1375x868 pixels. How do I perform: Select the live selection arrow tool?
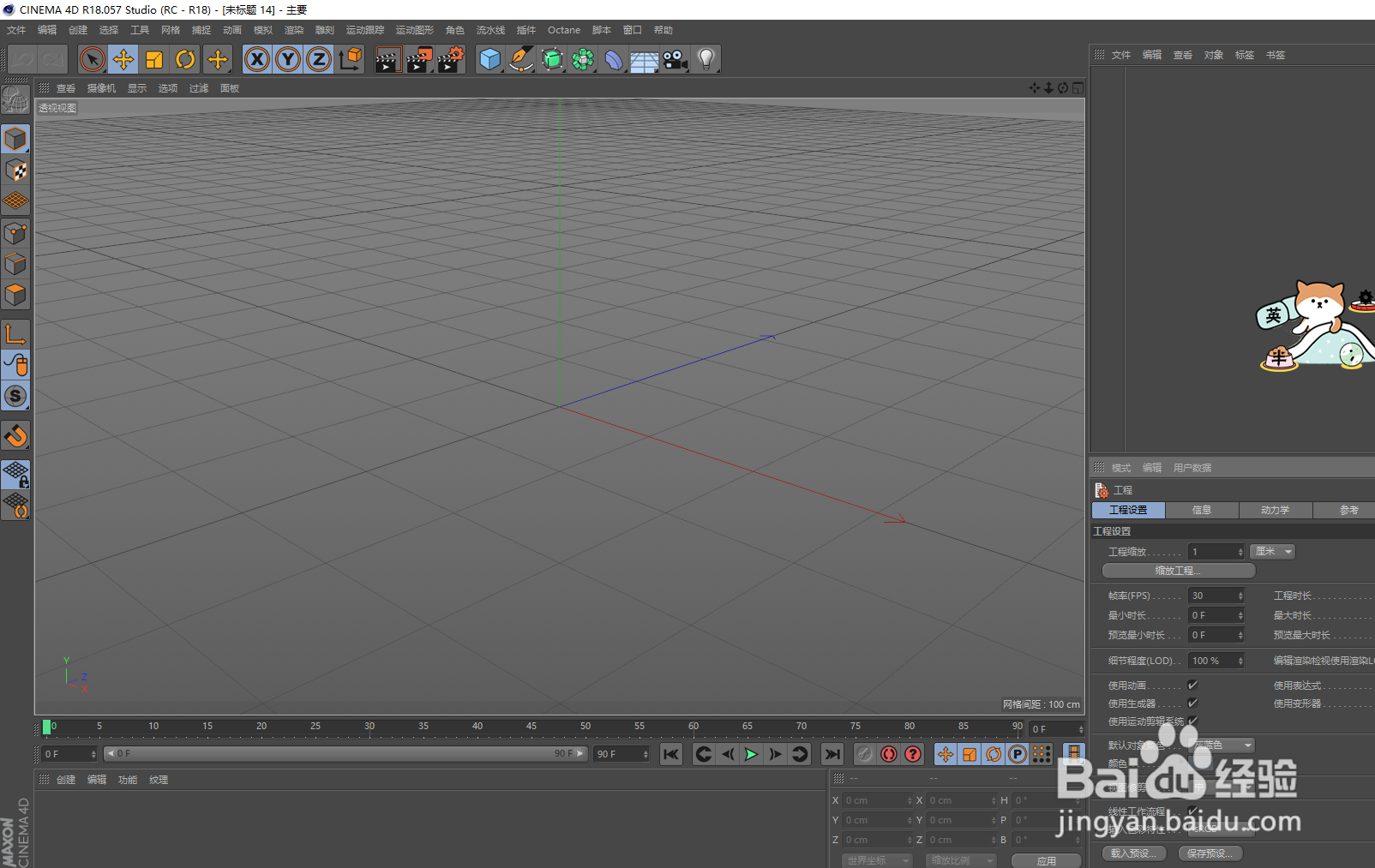[93, 60]
